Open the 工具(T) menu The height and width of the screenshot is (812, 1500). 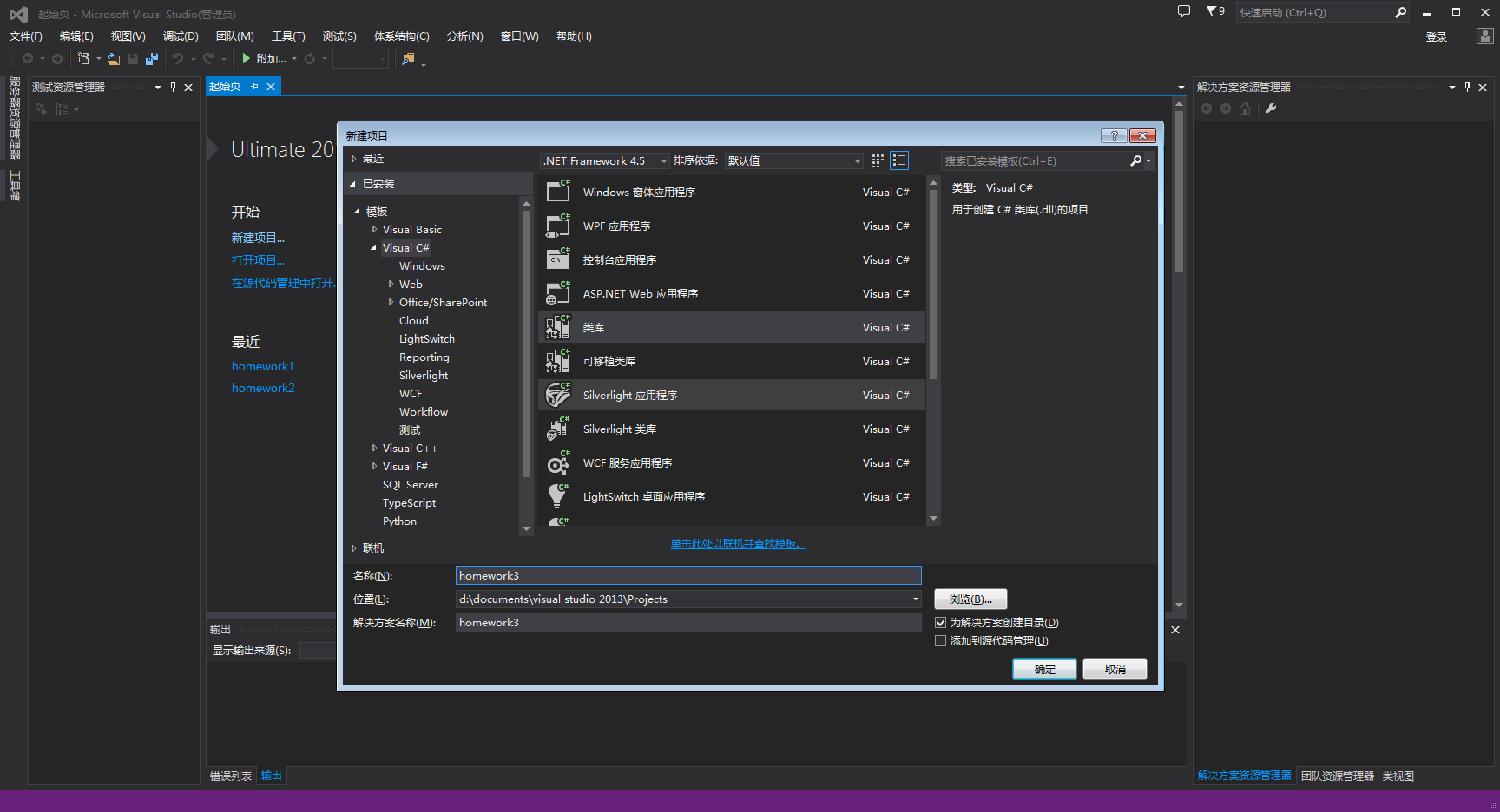(288, 36)
